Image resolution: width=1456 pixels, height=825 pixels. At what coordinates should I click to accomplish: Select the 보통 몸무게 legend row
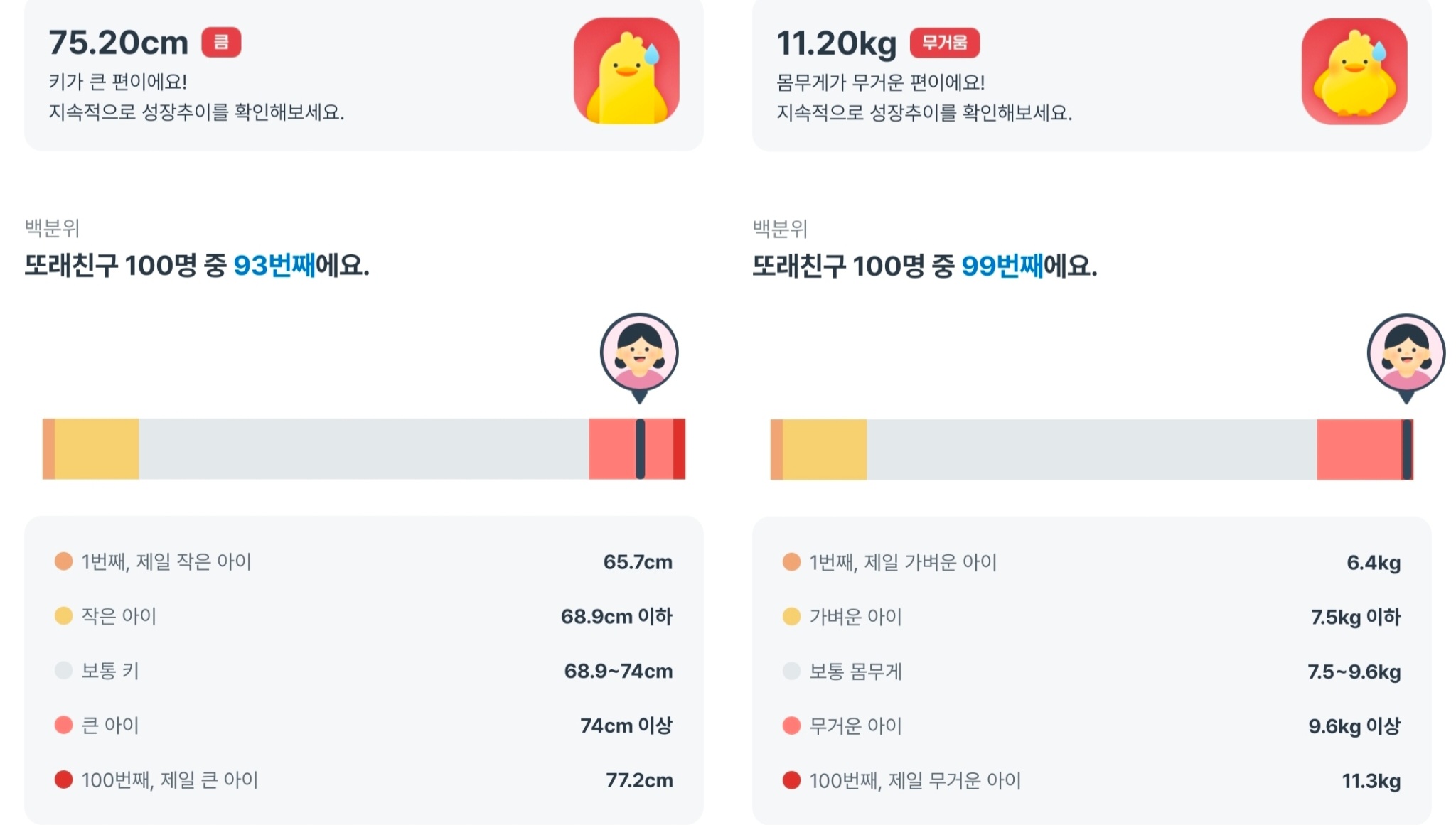click(x=1091, y=671)
